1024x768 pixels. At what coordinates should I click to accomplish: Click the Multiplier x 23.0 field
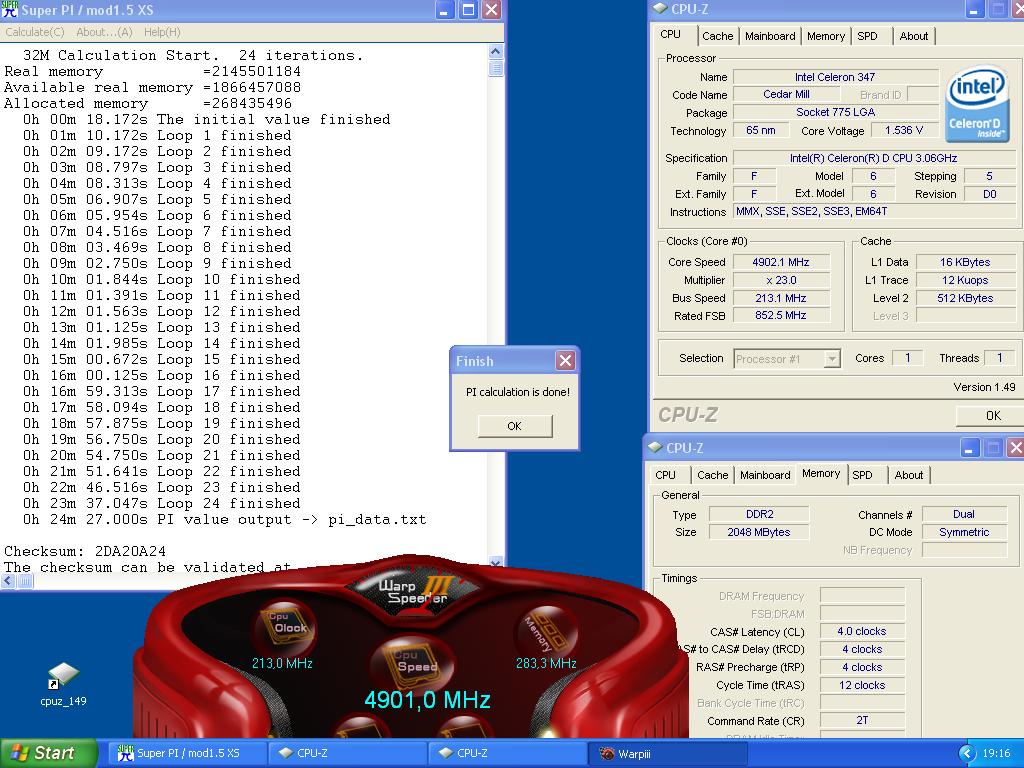coord(781,280)
